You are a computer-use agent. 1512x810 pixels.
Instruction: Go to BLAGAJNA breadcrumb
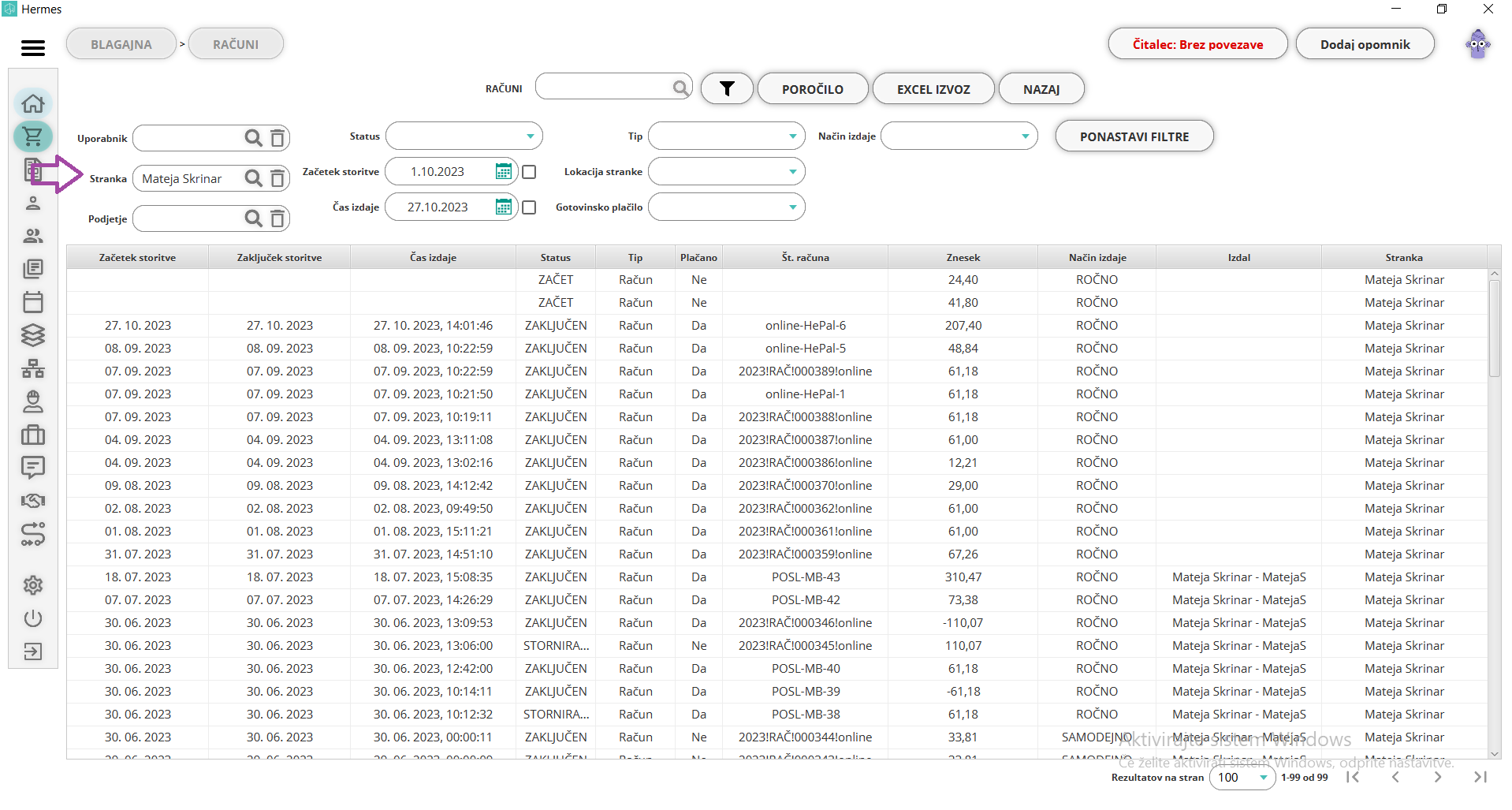[121, 44]
